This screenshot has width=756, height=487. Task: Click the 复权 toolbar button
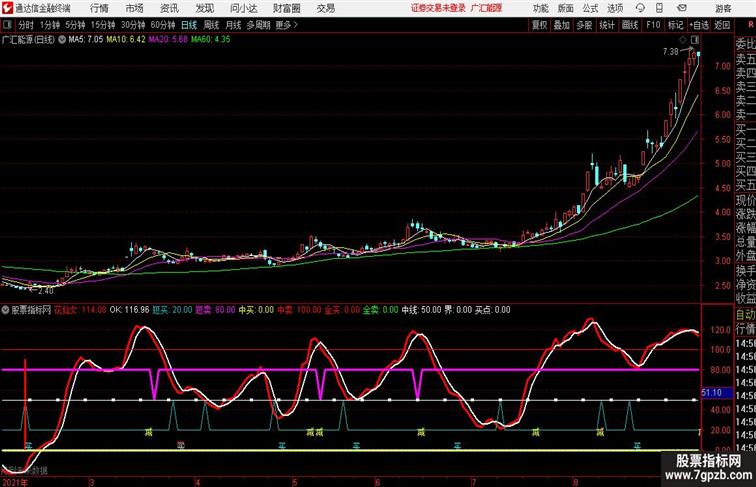tap(539, 25)
